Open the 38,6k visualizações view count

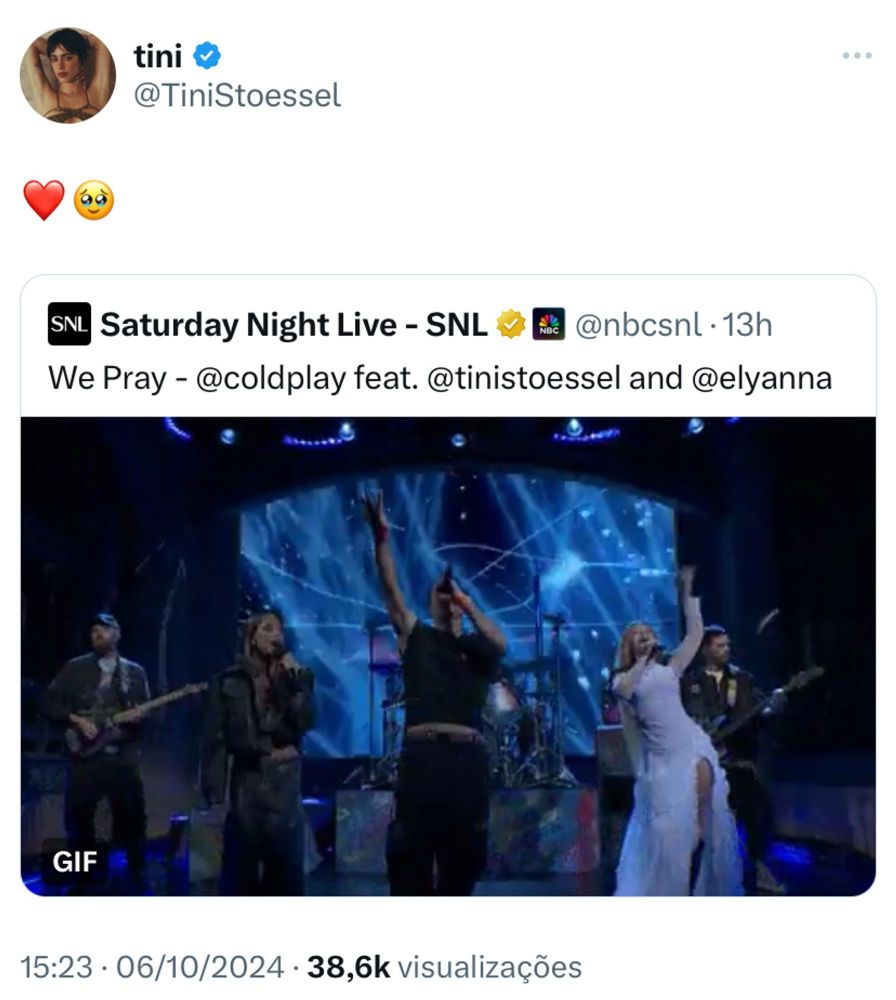tap(444, 967)
